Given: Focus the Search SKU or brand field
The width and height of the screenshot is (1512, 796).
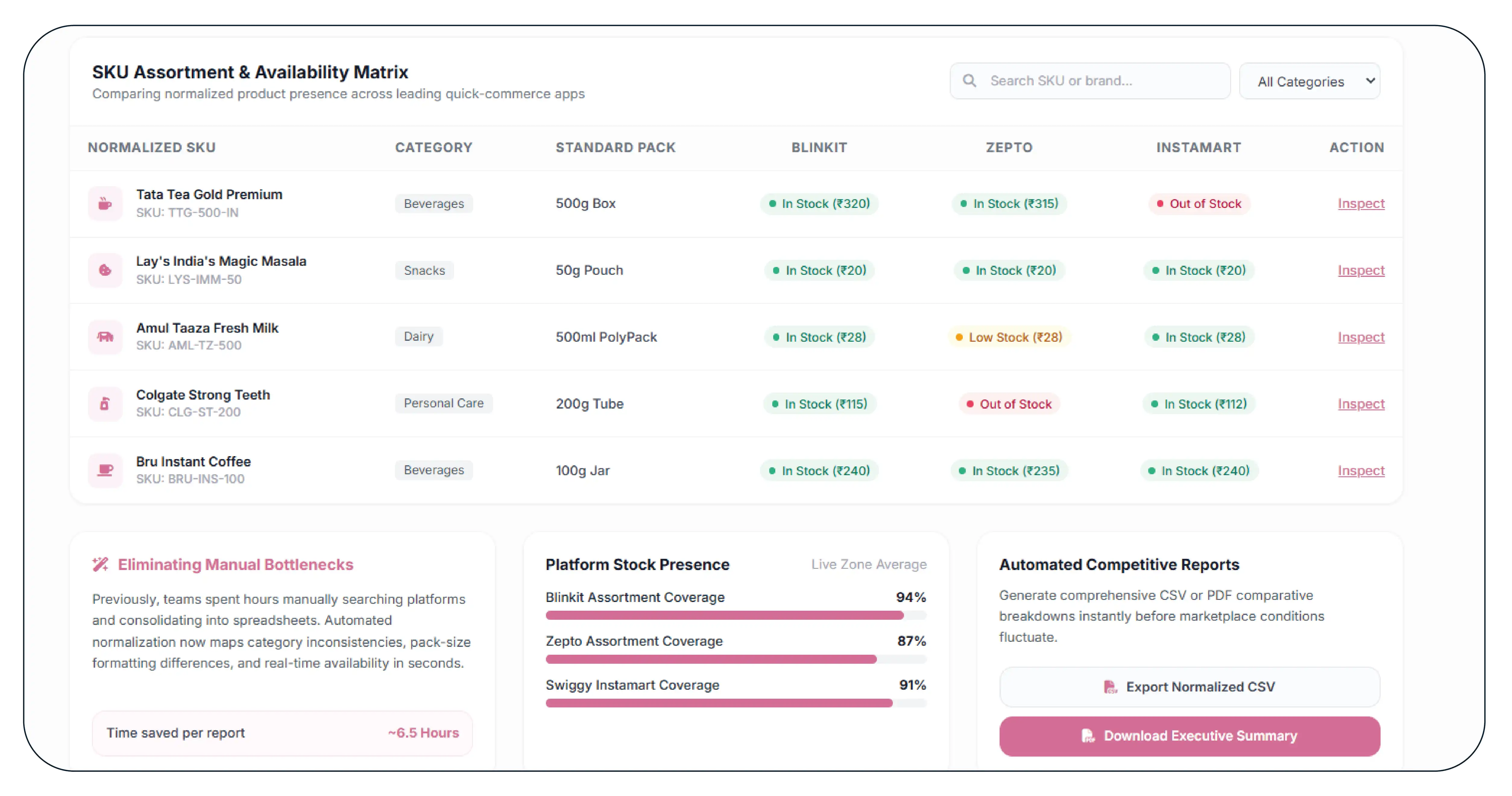Looking at the screenshot, I should [x=1090, y=81].
